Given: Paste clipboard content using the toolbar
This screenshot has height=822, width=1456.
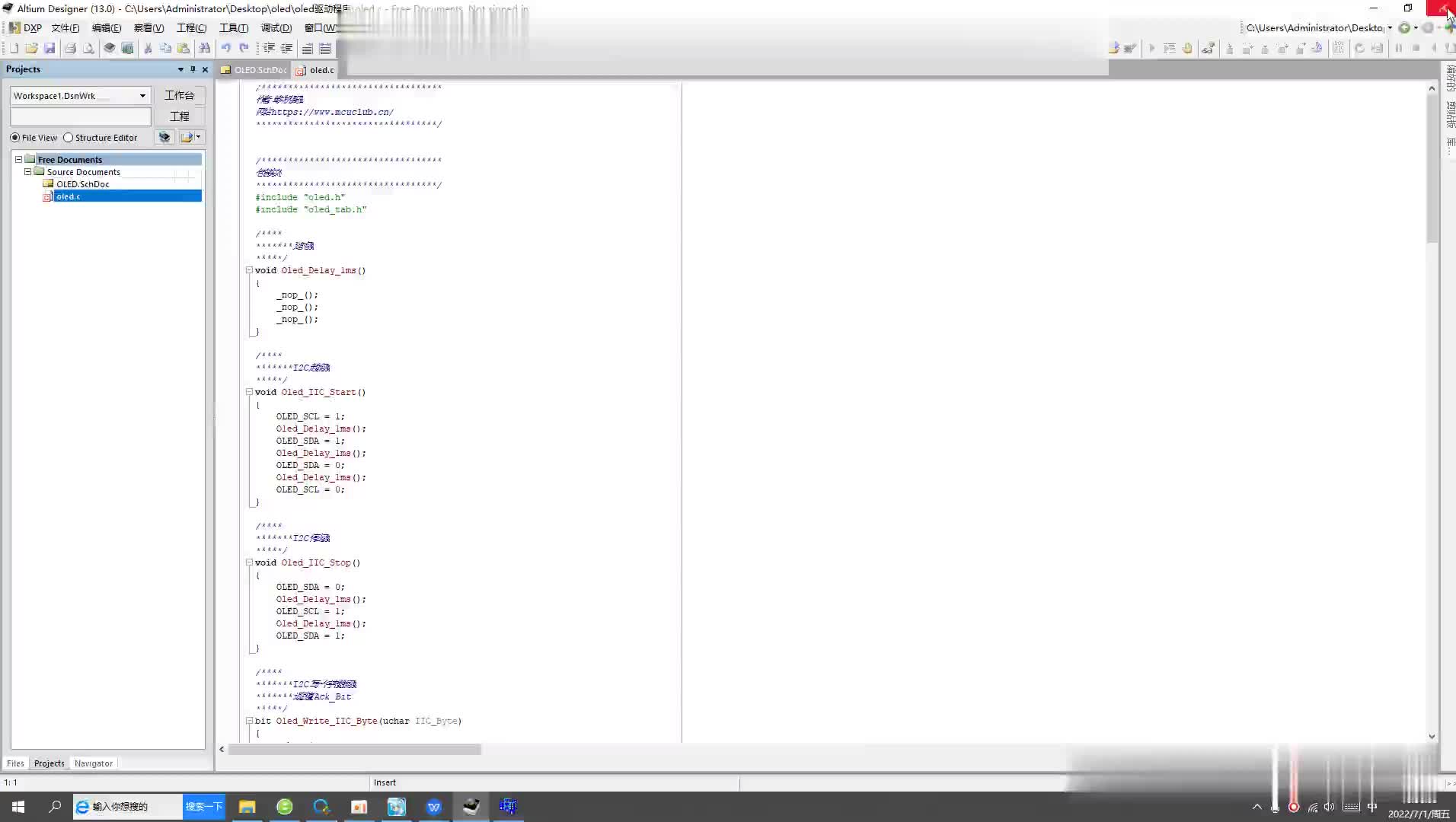Looking at the screenshot, I should [184, 48].
